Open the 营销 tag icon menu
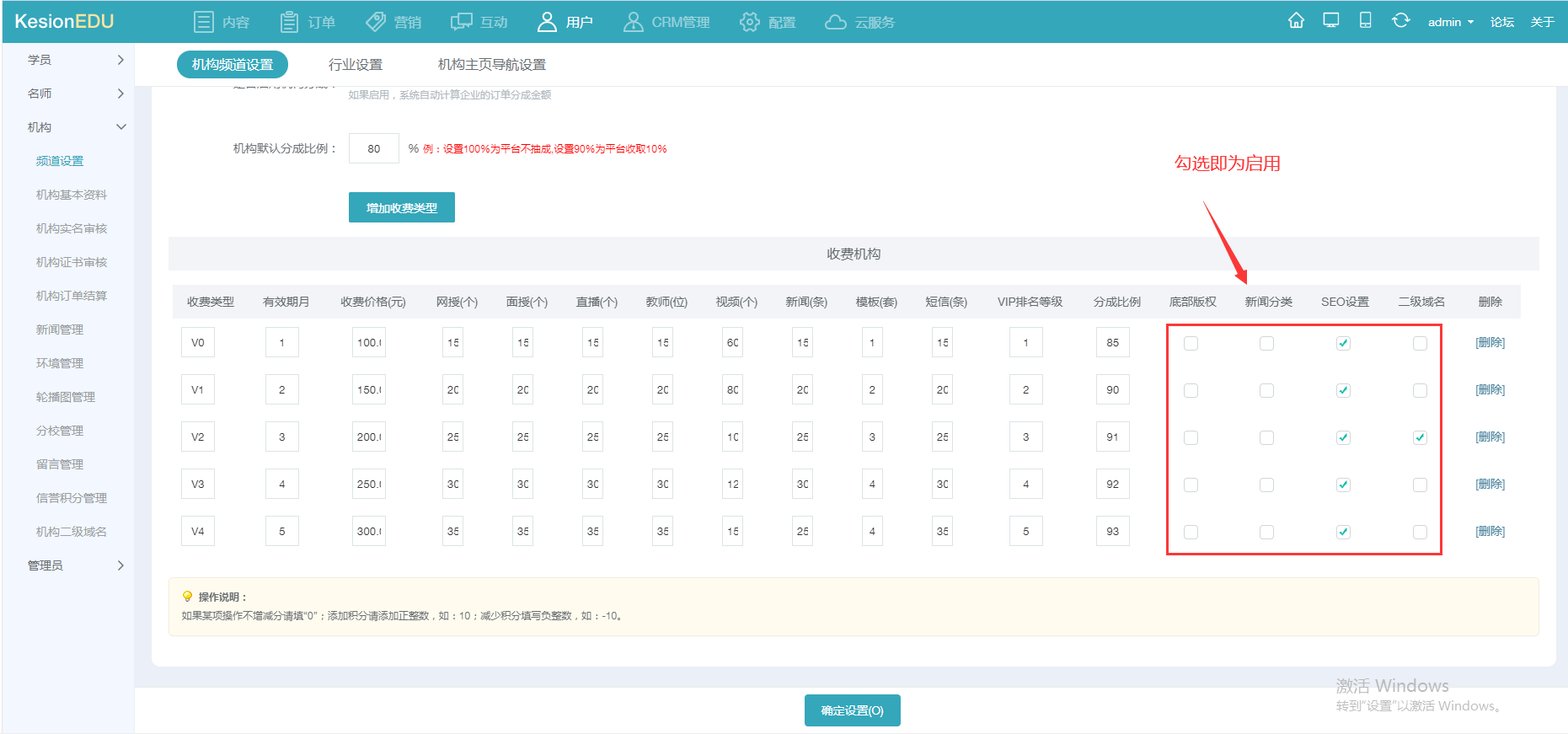 click(393, 22)
